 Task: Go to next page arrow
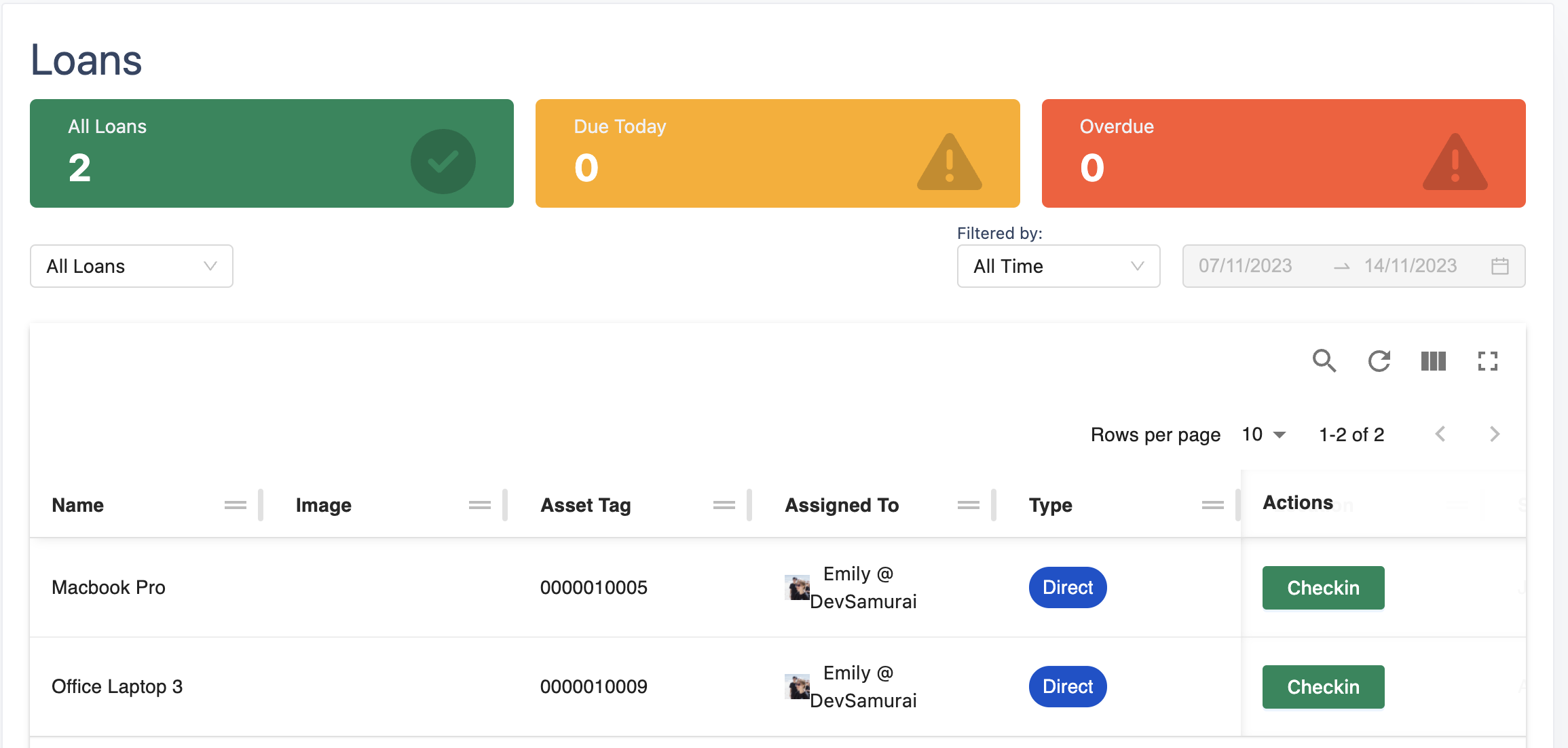coord(1494,434)
